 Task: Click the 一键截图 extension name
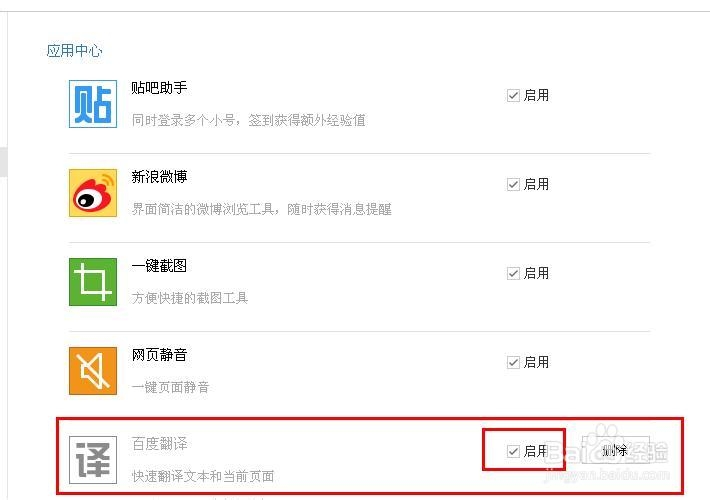tap(159, 266)
